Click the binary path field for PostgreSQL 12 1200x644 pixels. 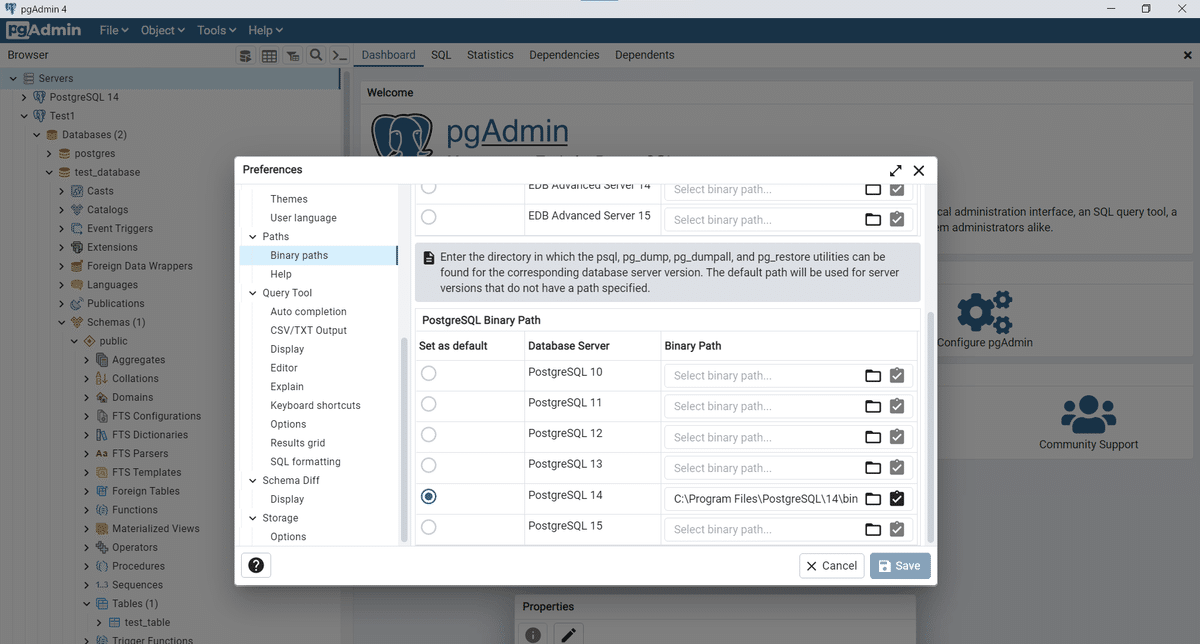(x=760, y=437)
